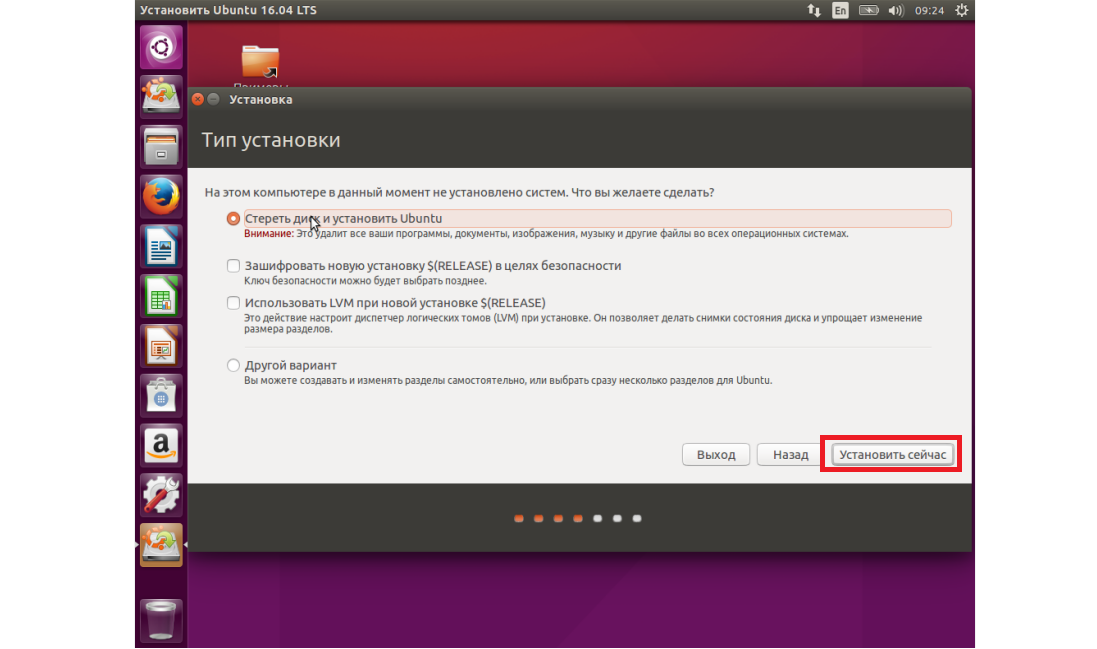
Task: Open Ubuntu Dash search in launcher
Action: pos(161,48)
